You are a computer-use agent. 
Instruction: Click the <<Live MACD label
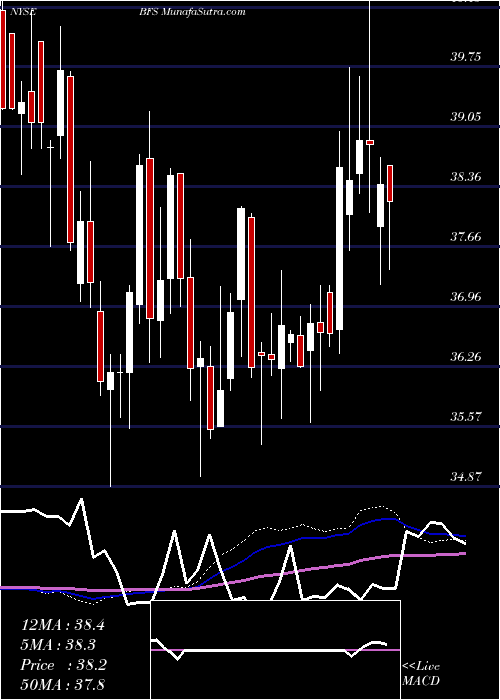coord(421,674)
